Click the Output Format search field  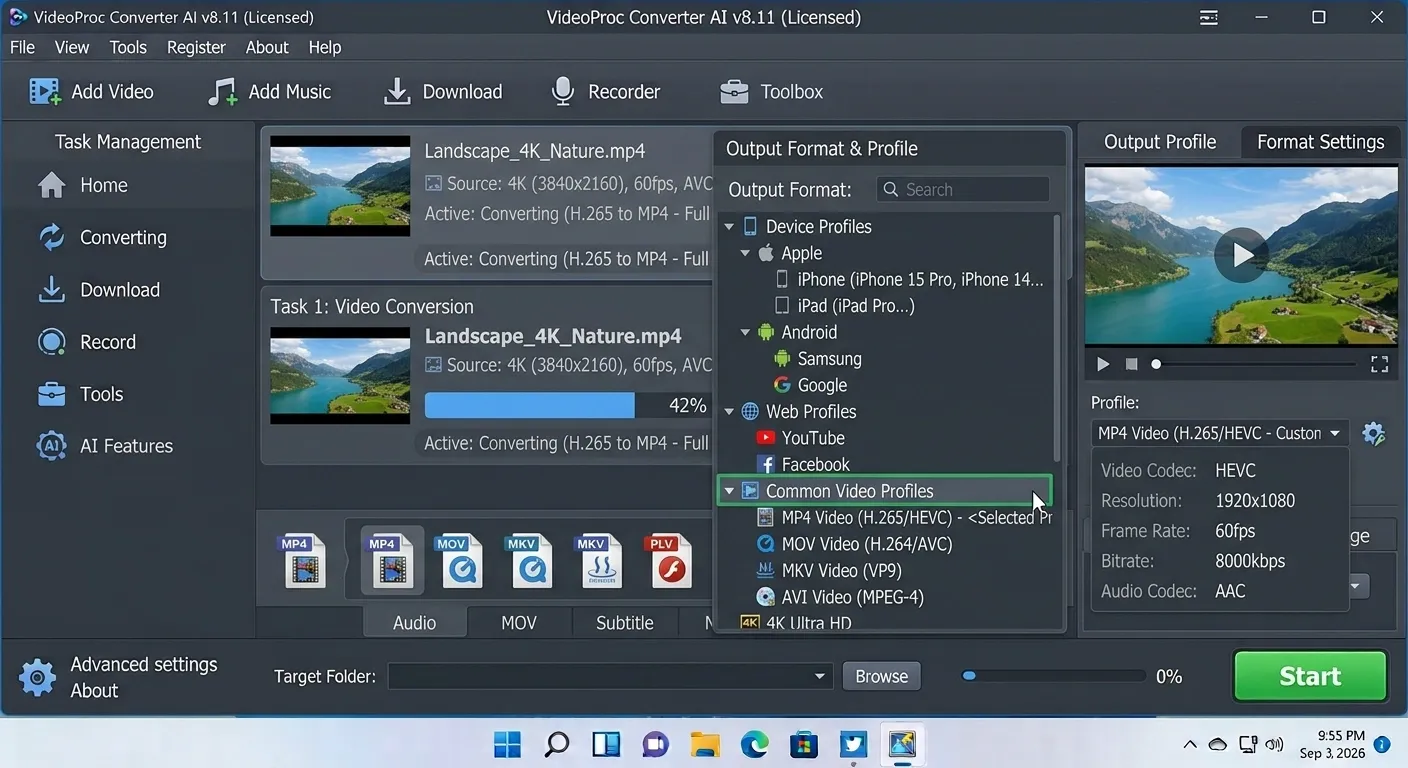pos(963,189)
